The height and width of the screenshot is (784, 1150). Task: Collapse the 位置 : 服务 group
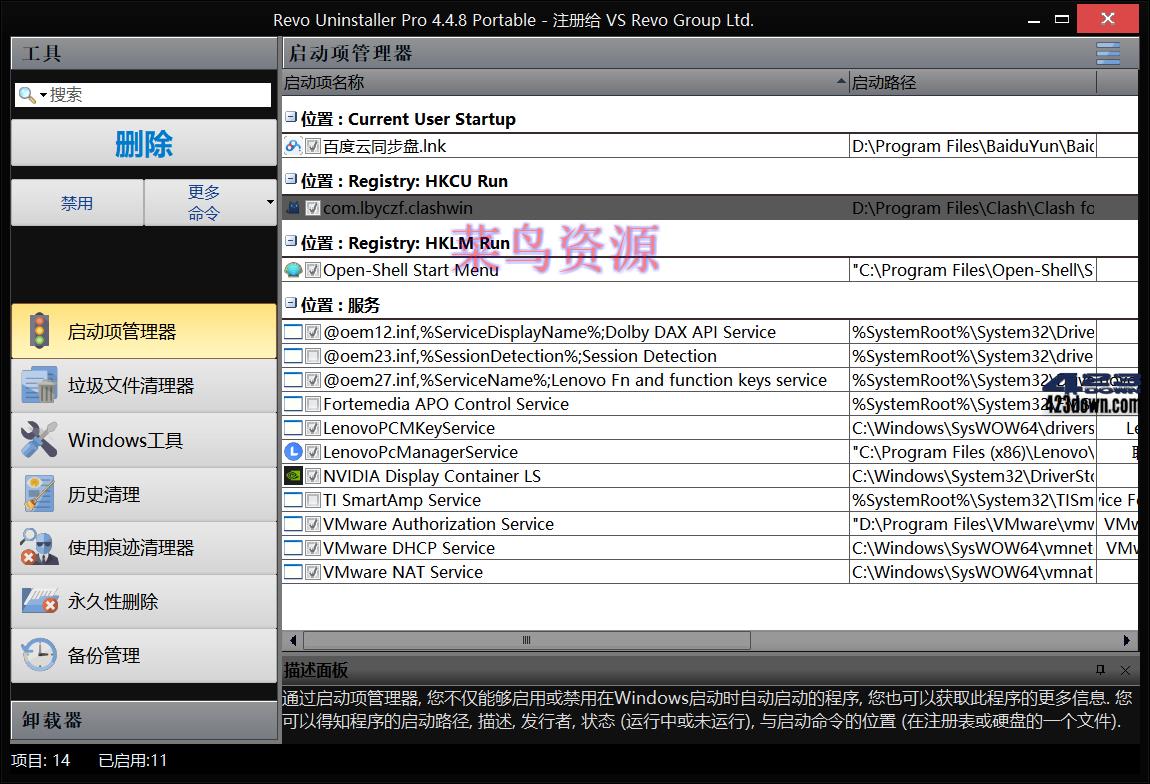293,304
